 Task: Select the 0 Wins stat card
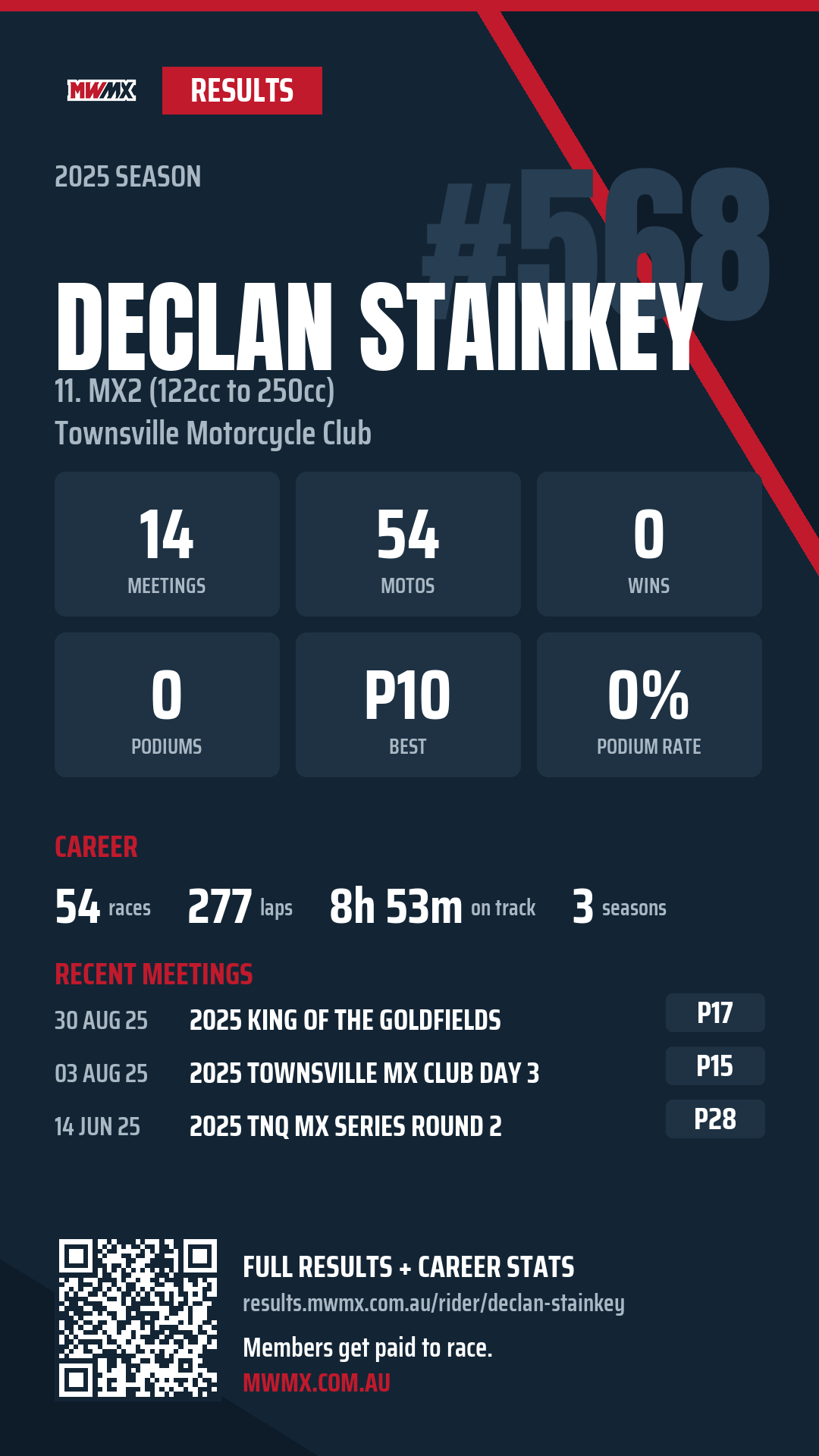click(649, 544)
